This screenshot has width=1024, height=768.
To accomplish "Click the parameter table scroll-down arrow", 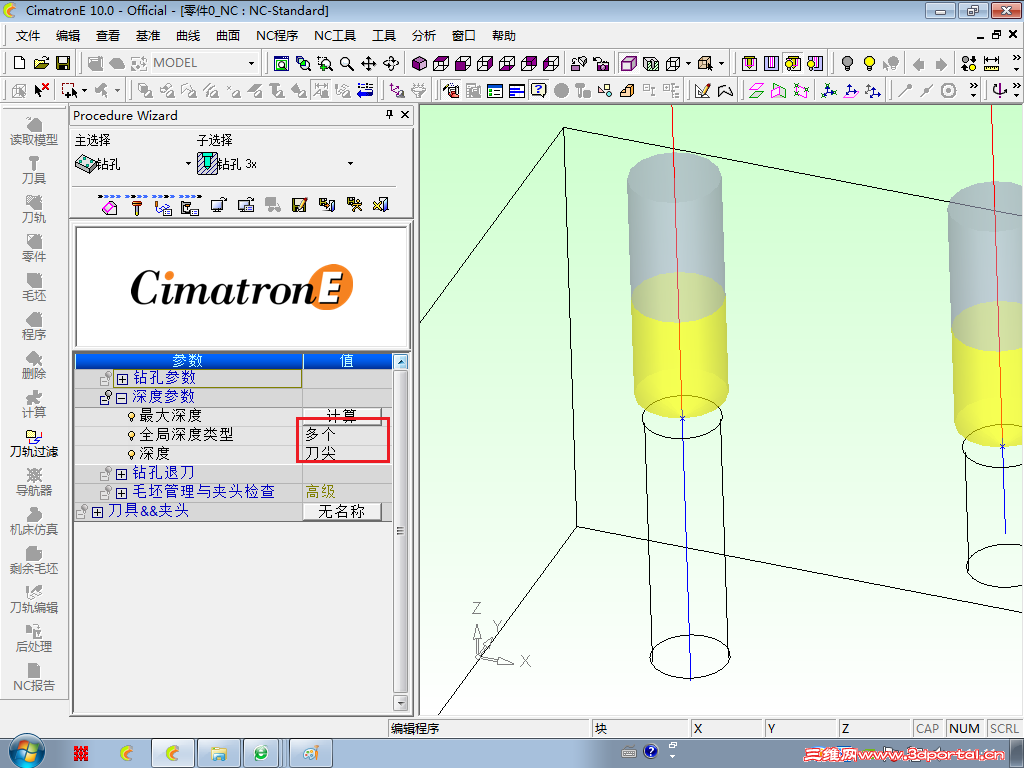I will point(401,703).
